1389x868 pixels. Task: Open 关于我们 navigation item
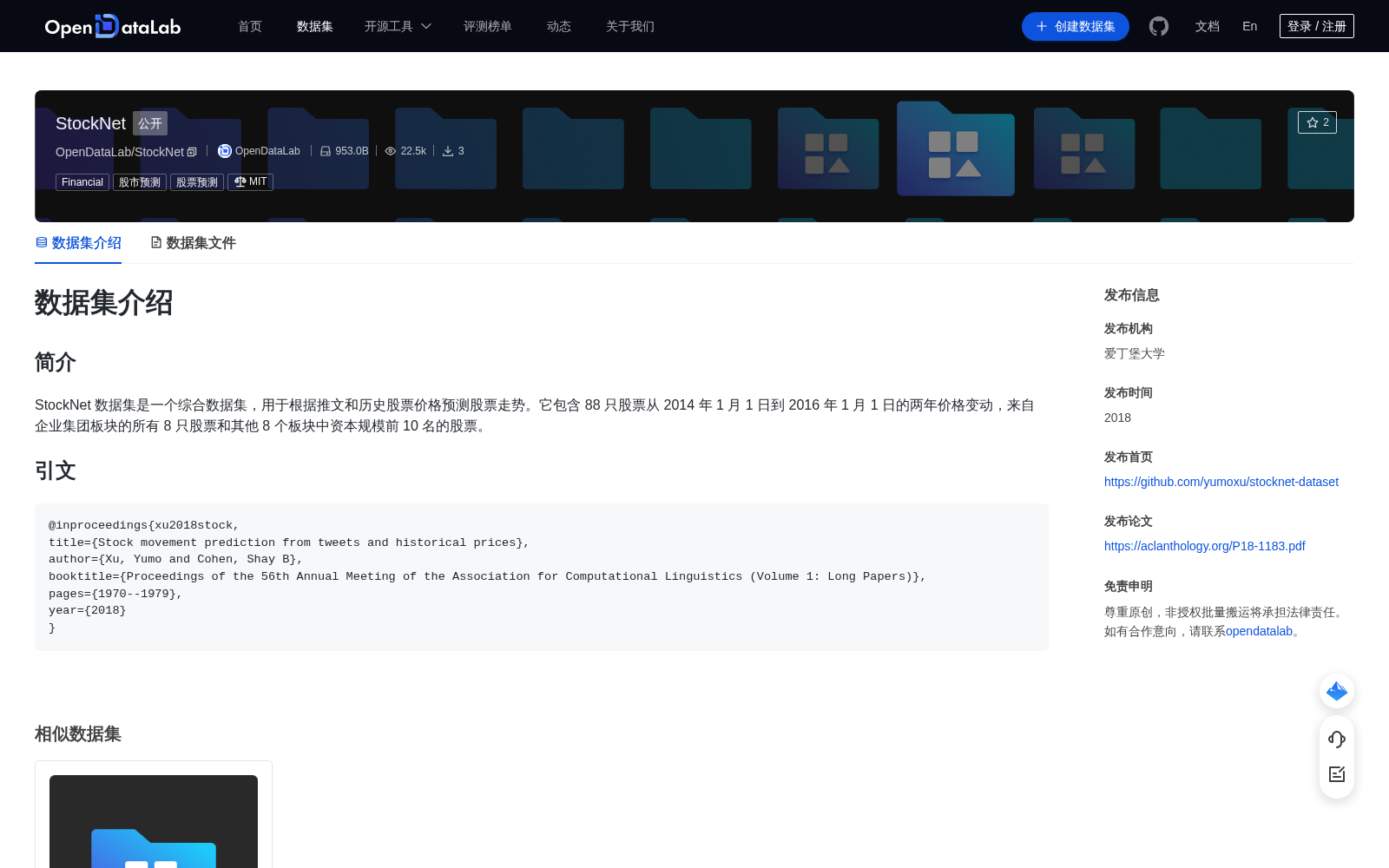pos(630,26)
